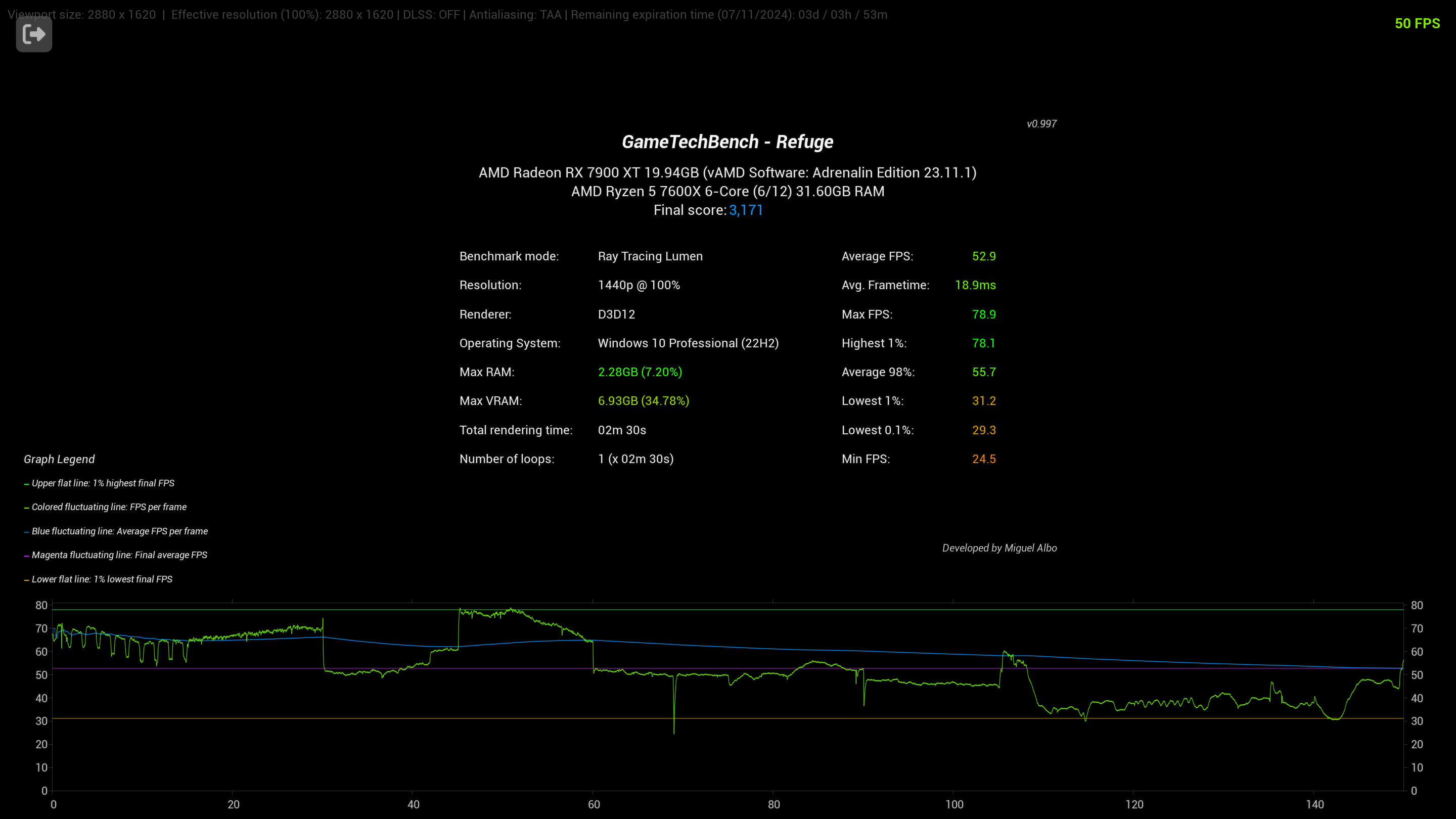
Task: Click the Benchmark mode label
Action: pyautogui.click(x=509, y=257)
